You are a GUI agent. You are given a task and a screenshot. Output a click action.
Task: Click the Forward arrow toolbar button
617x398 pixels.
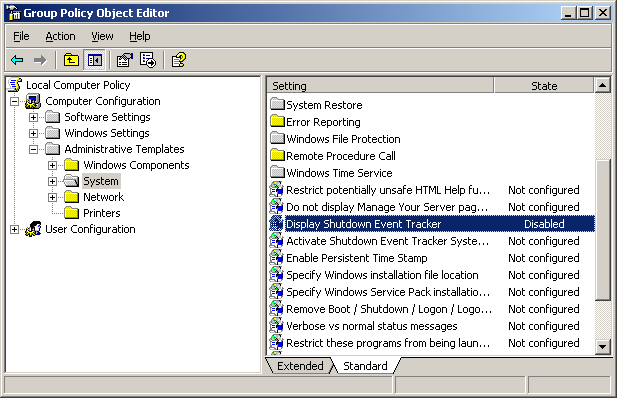40,60
